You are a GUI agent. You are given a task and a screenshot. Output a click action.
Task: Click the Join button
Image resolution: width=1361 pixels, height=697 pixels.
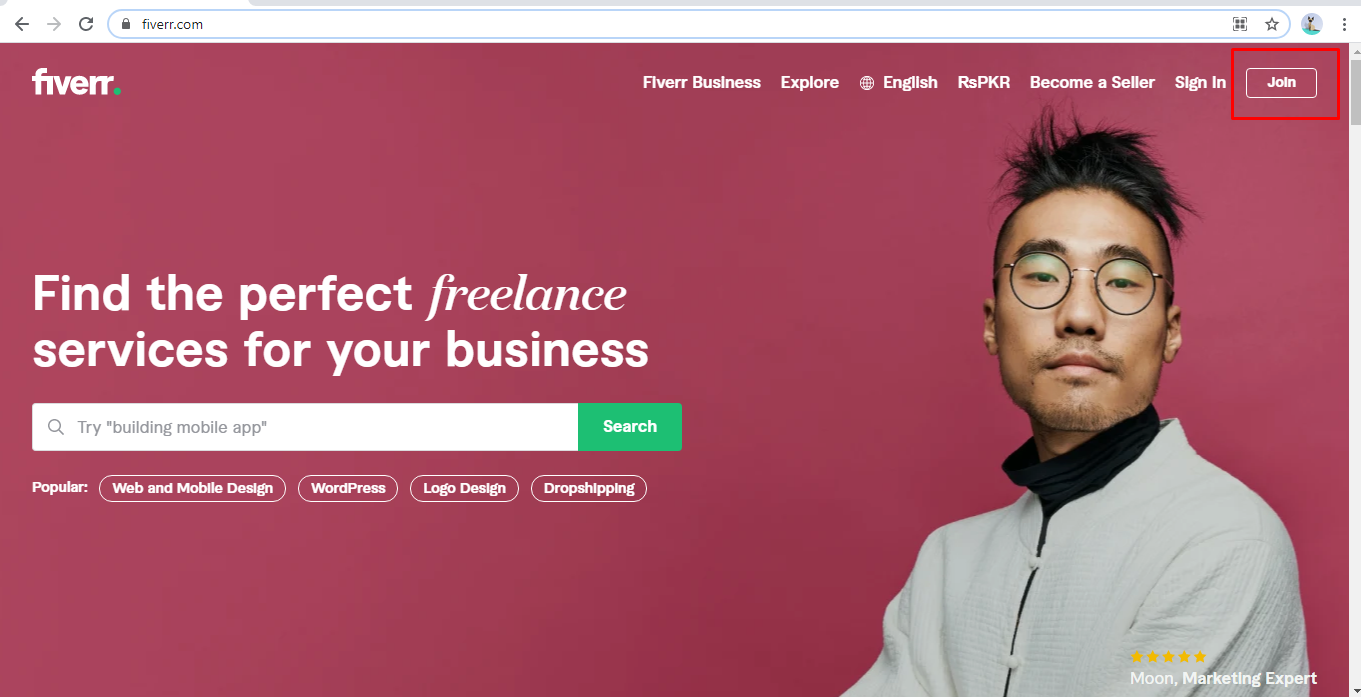[1281, 83]
